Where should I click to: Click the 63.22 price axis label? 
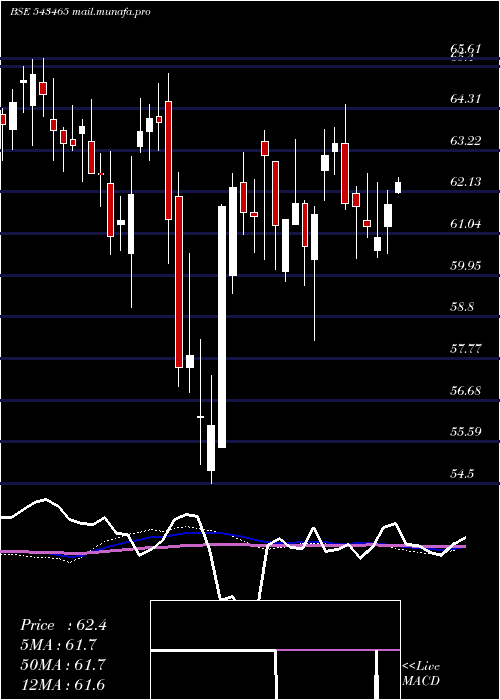coord(466,141)
